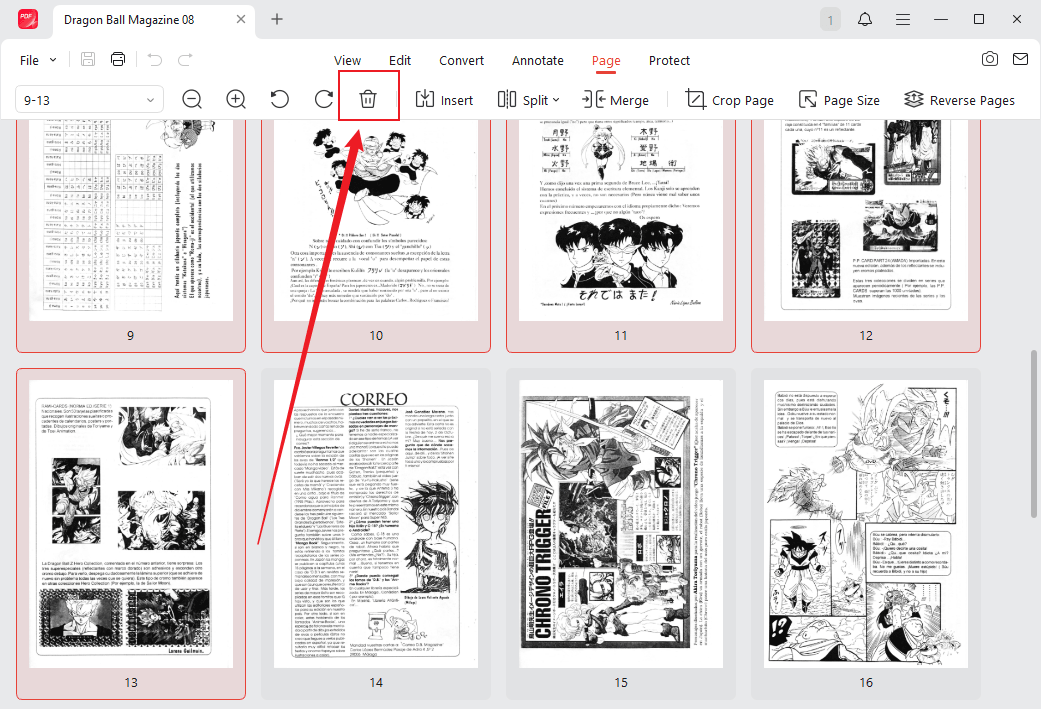The image size is (1041, 709).
Task: Click the screenshot camera icon
Action: (x=990, y=59)
